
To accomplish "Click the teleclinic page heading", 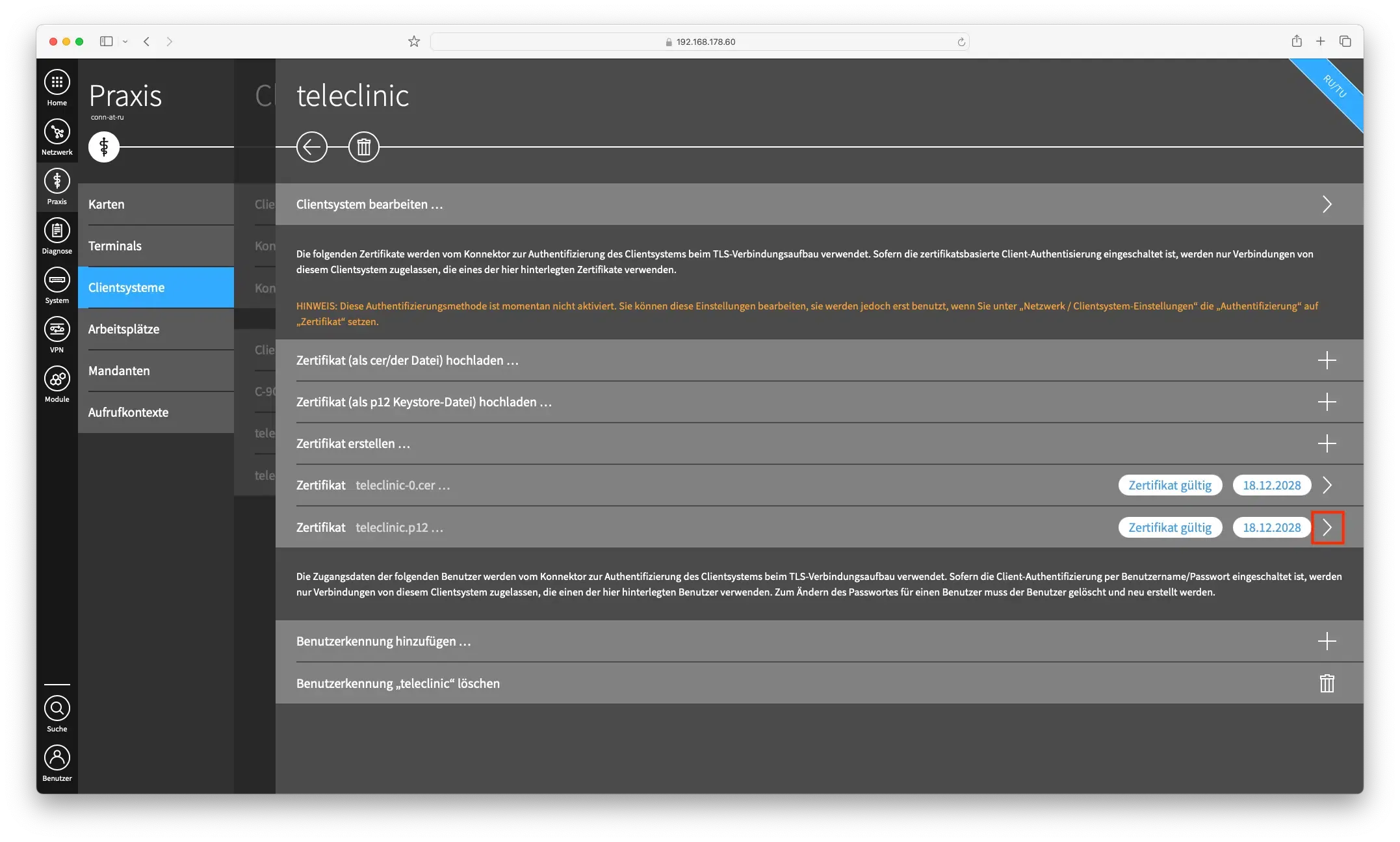I will pyautogui.click(x=353, y=96).
